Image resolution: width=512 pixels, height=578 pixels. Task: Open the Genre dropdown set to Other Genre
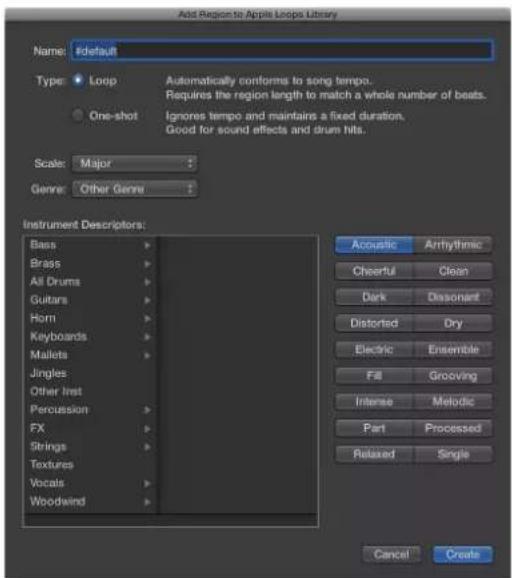[135, 189]
